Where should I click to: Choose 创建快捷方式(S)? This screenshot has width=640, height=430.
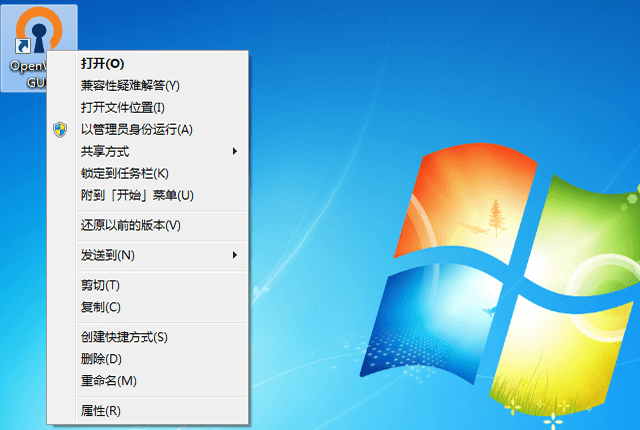click(148, 337)
